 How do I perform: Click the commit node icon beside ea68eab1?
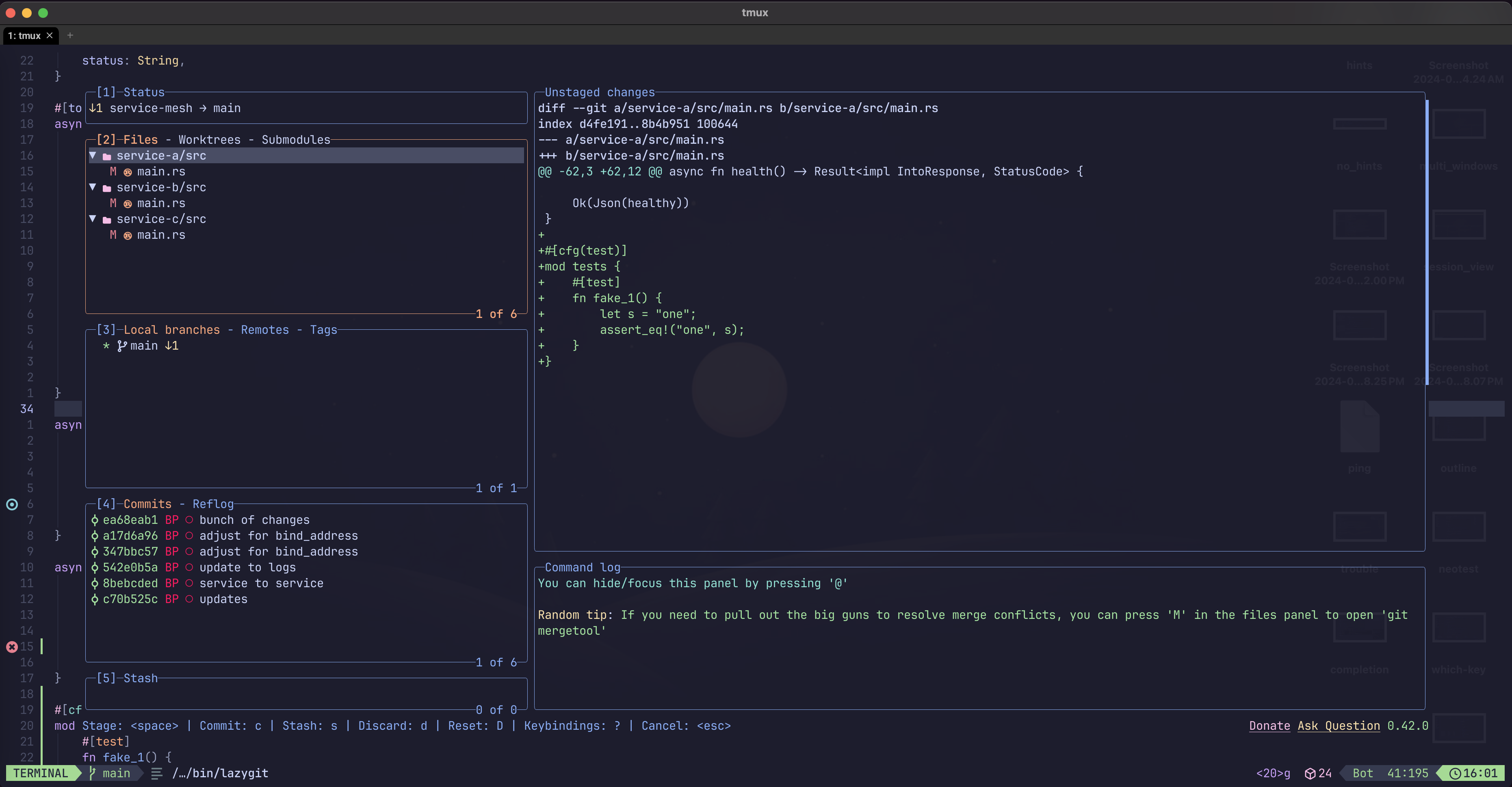point(95,520)
